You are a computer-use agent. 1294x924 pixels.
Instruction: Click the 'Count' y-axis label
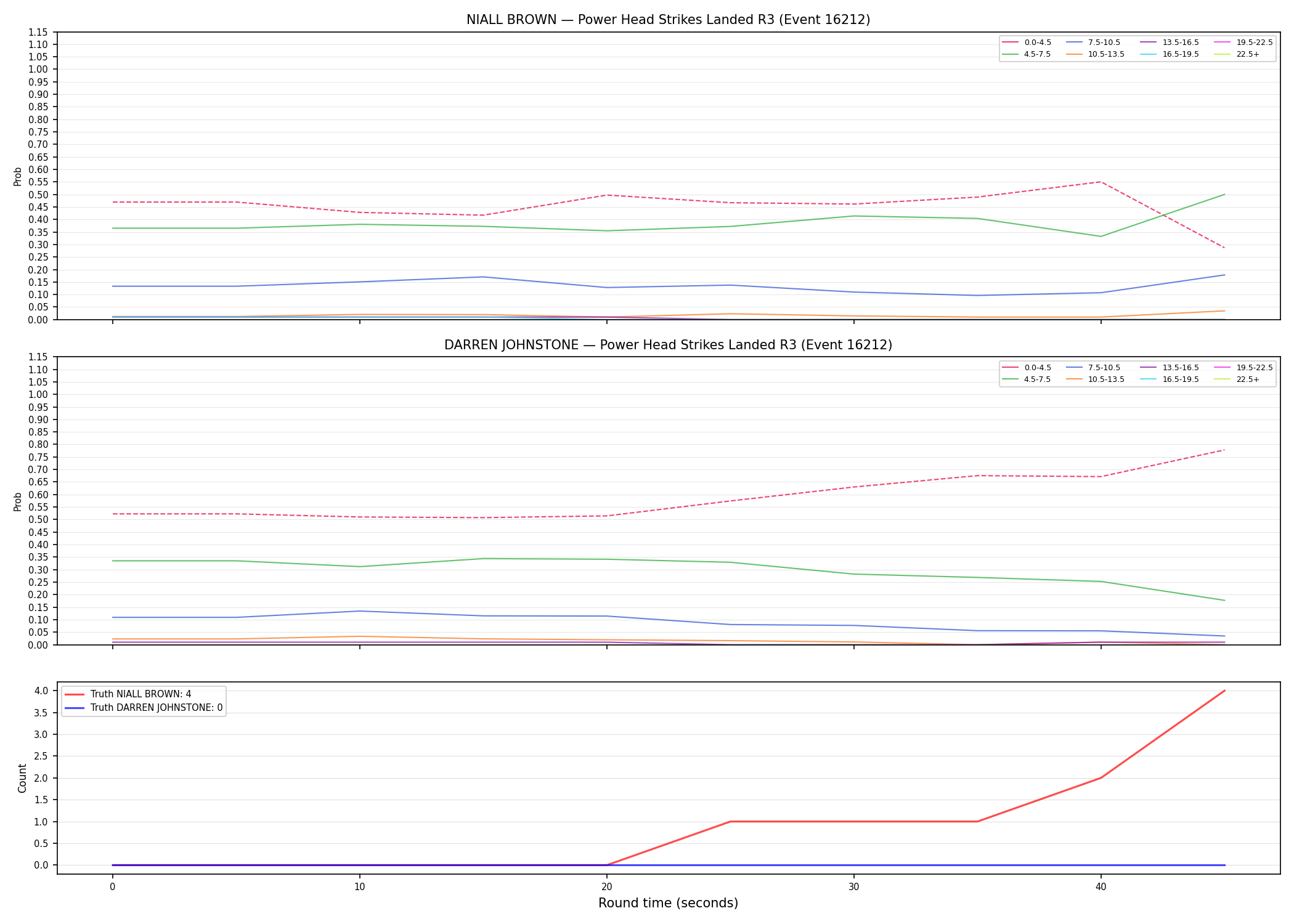click(x=23, y=778)
